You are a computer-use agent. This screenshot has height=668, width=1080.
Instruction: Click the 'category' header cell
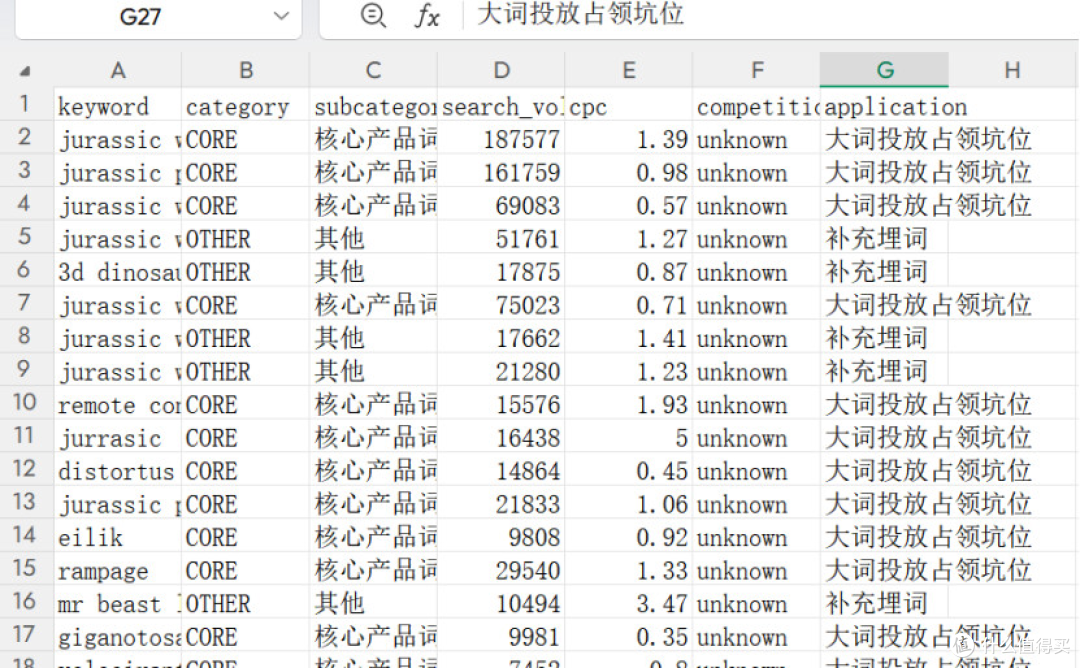[246, 105]
